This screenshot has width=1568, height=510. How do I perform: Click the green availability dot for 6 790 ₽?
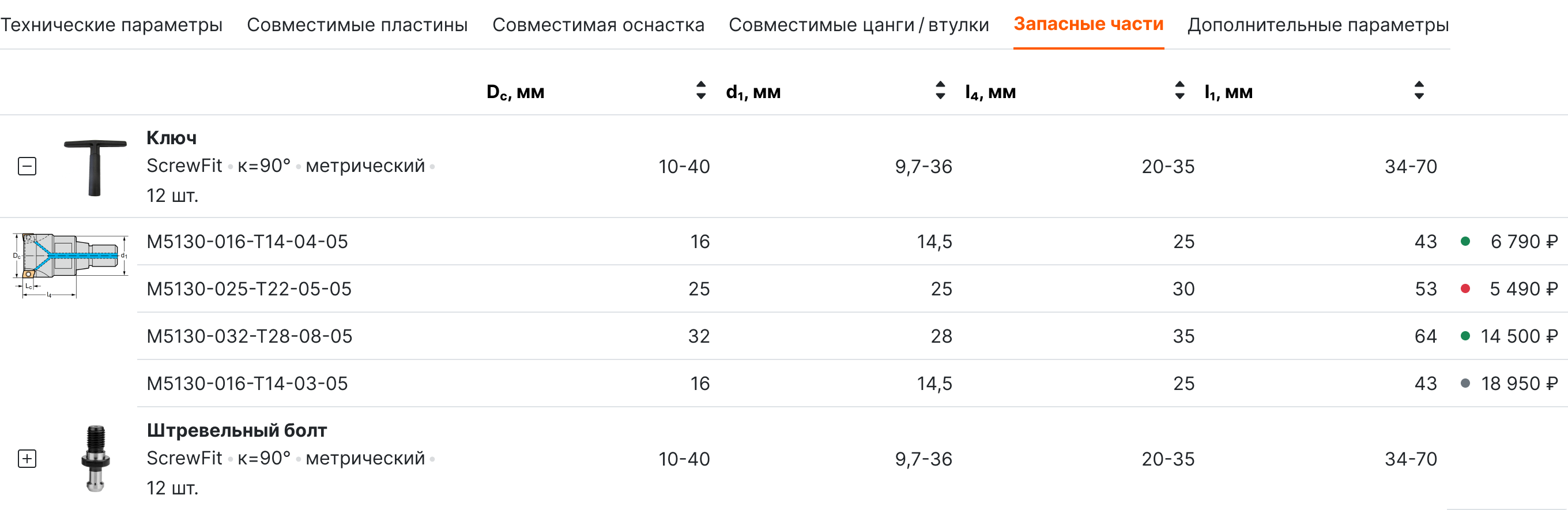point(1465,241)
